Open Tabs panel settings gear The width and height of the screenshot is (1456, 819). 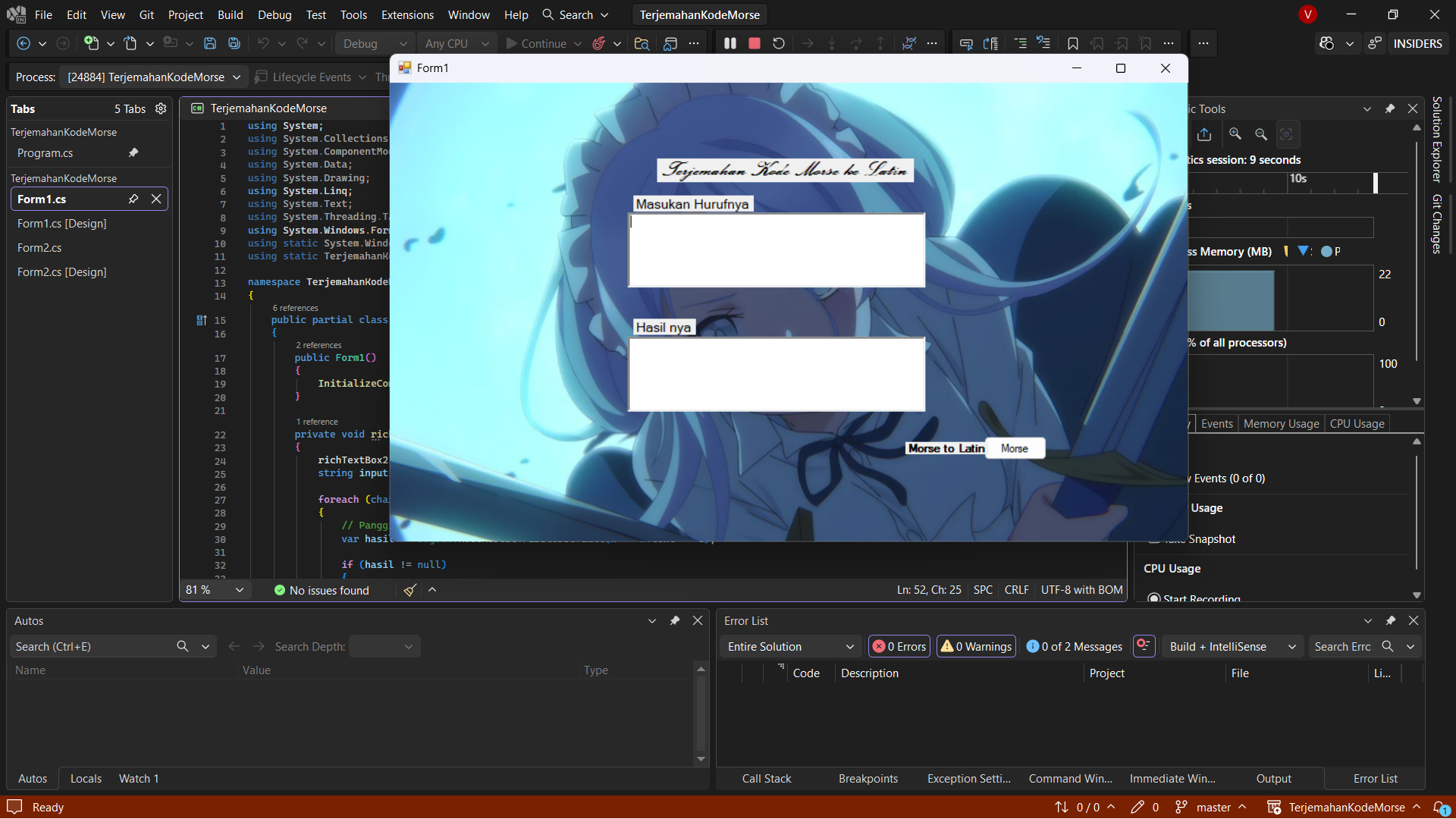161,108
